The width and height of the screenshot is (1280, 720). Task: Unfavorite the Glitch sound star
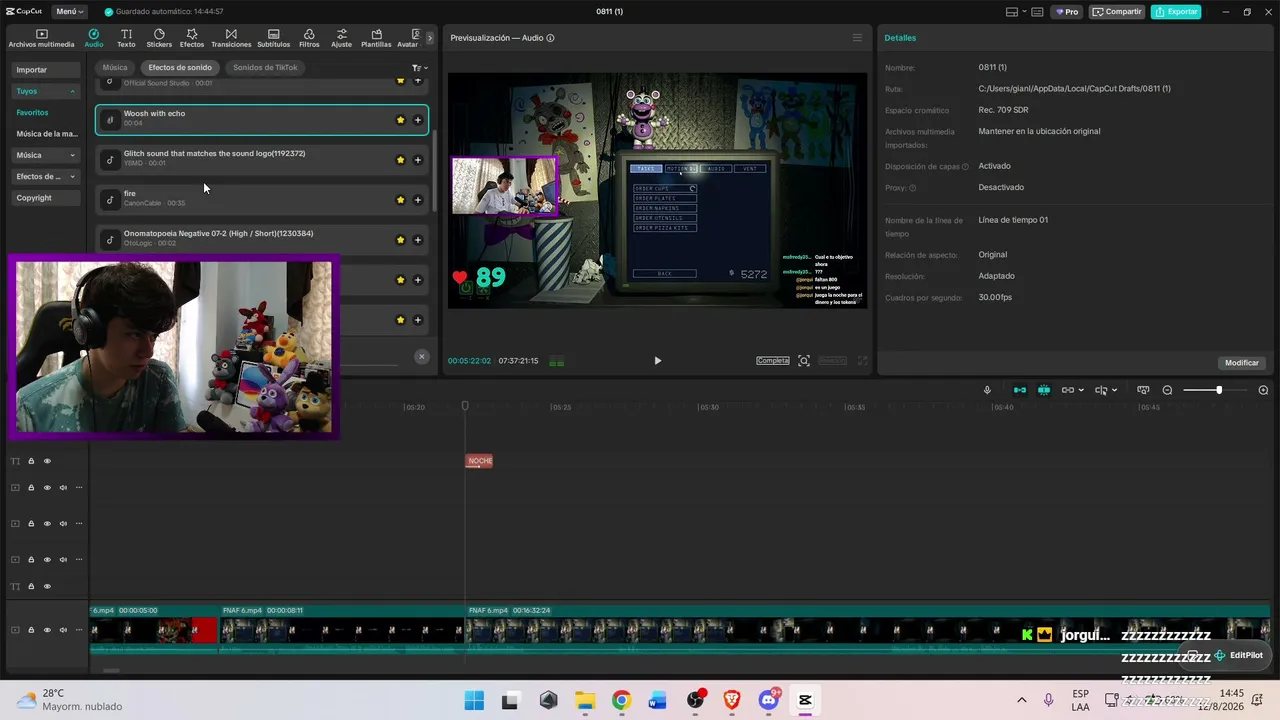[x=401, y=160]
